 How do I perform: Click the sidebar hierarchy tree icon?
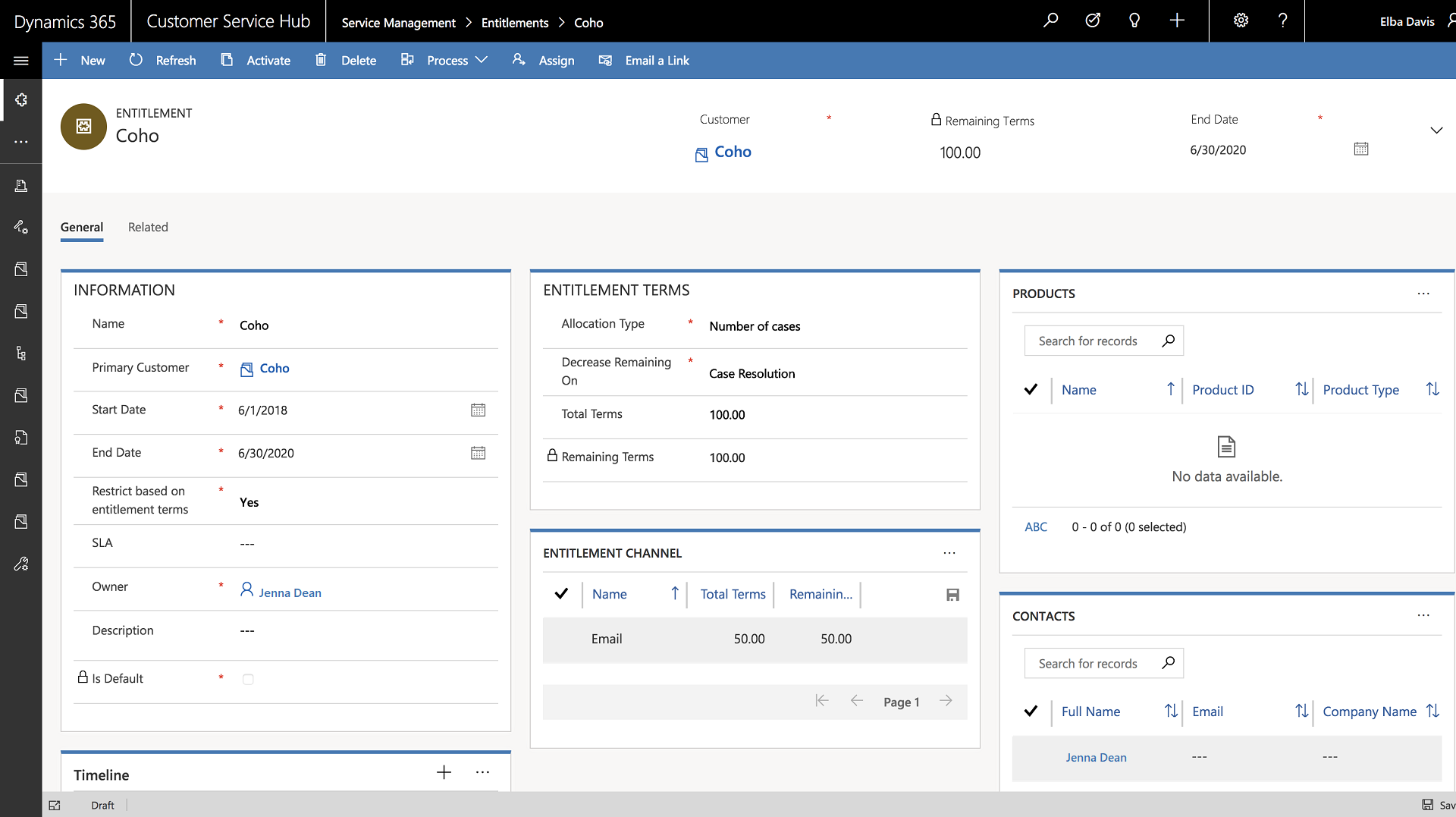click(x=21, y=354)
